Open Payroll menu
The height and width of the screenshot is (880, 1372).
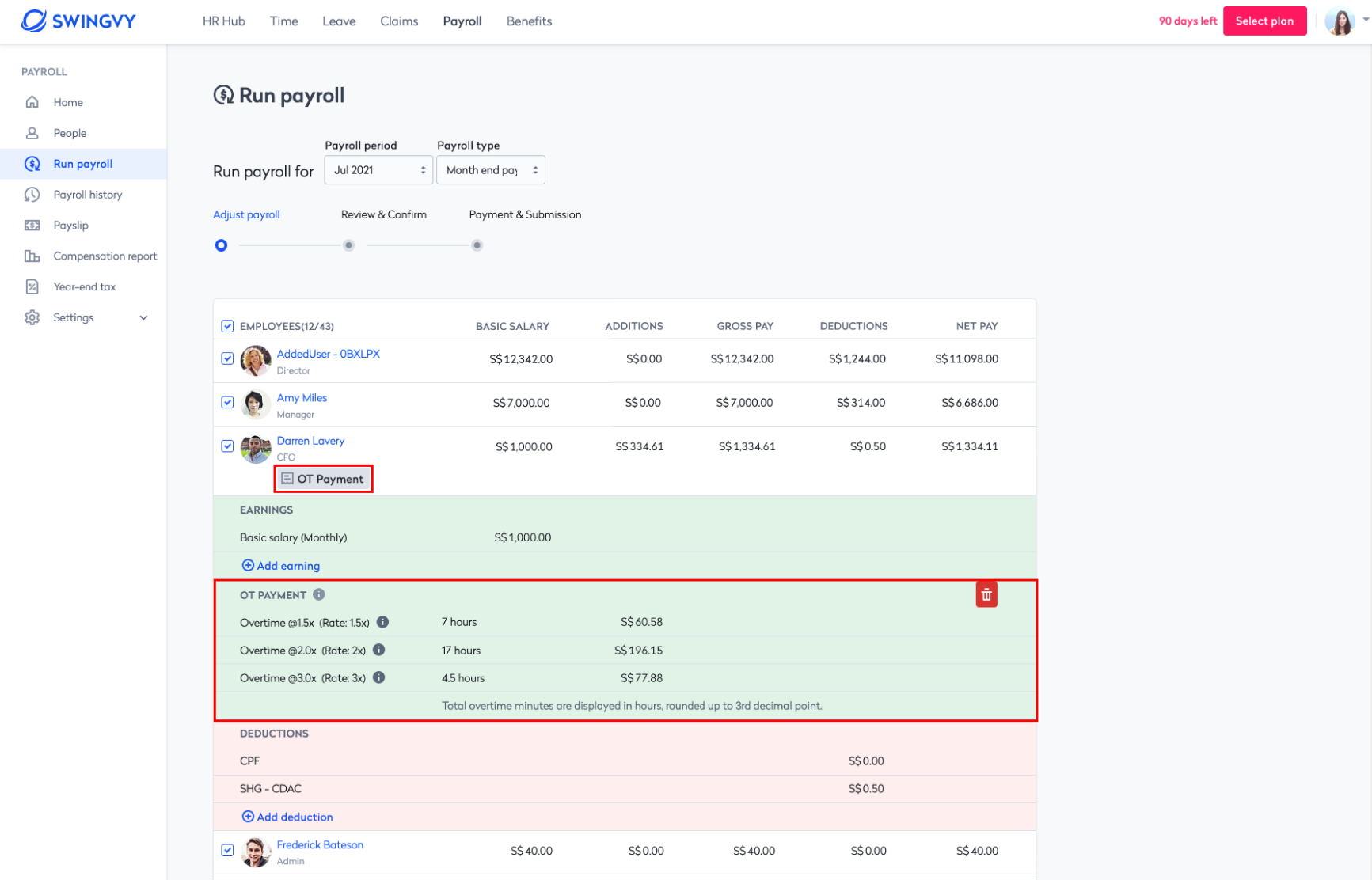462,21
